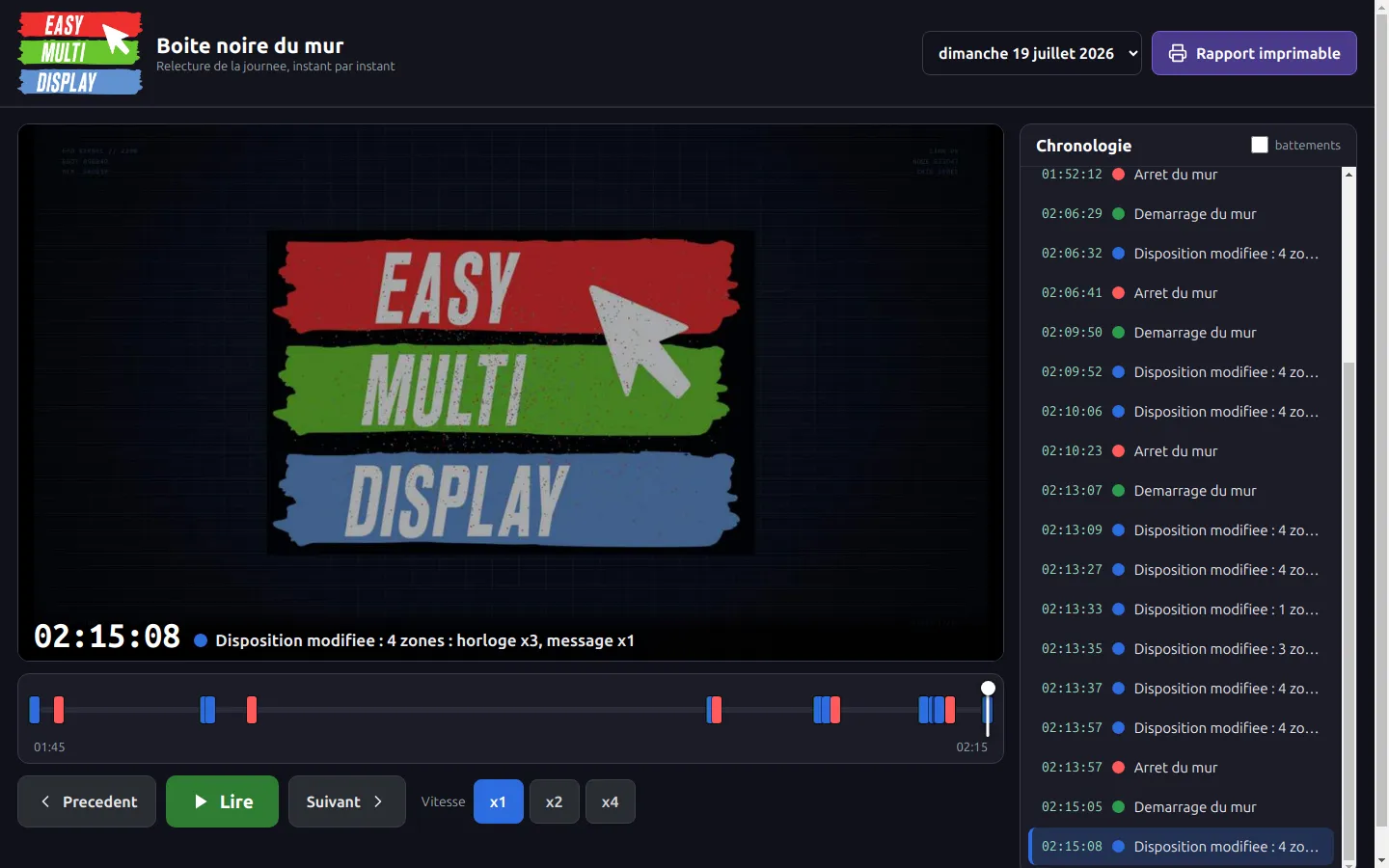Select the 02:06:32 Disposition modifiee event
This screenshot has height=868, width=1389.
pyautogui.click(x=1181, y=254)
